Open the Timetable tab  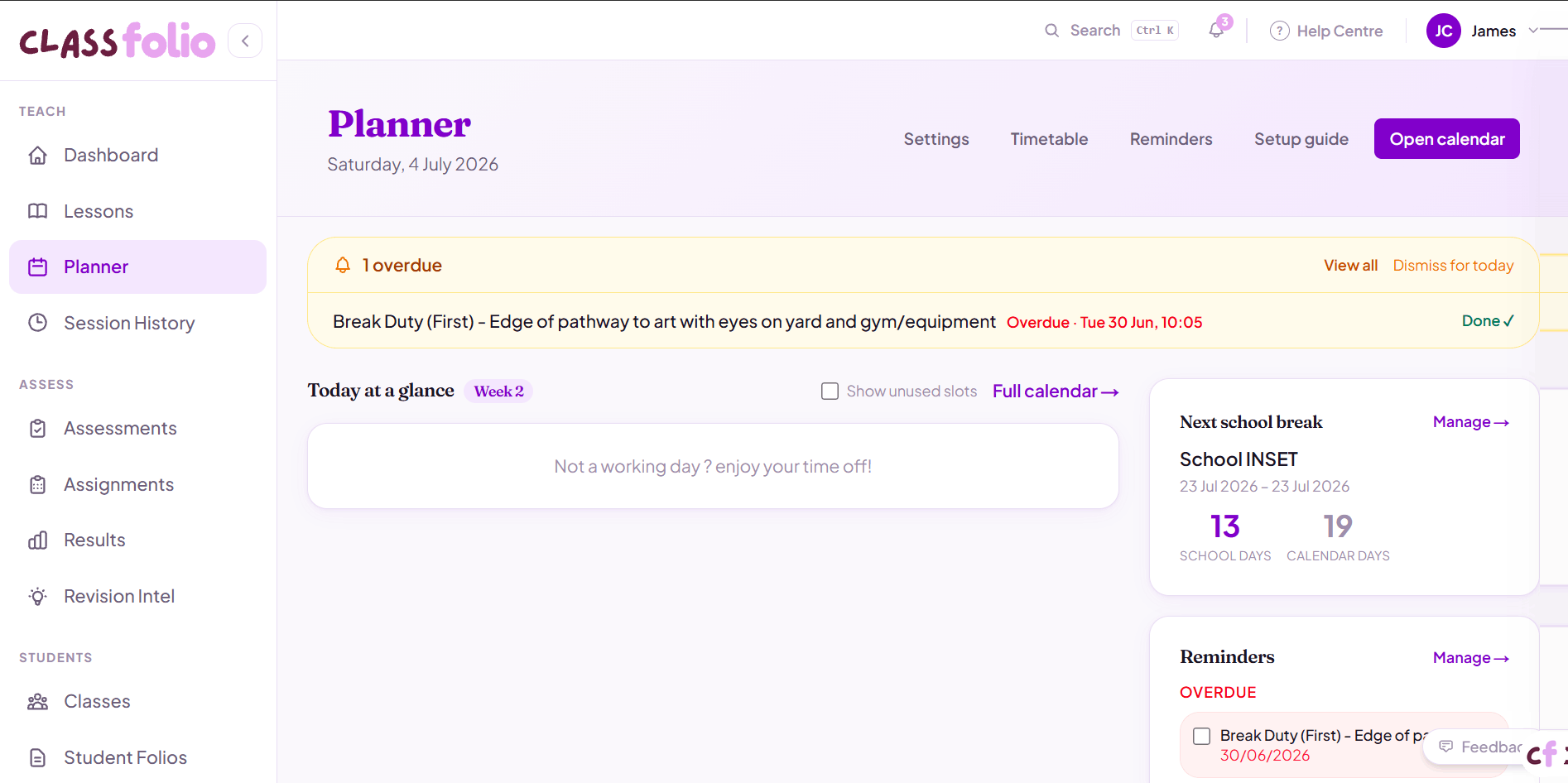tap(1049, 139)
